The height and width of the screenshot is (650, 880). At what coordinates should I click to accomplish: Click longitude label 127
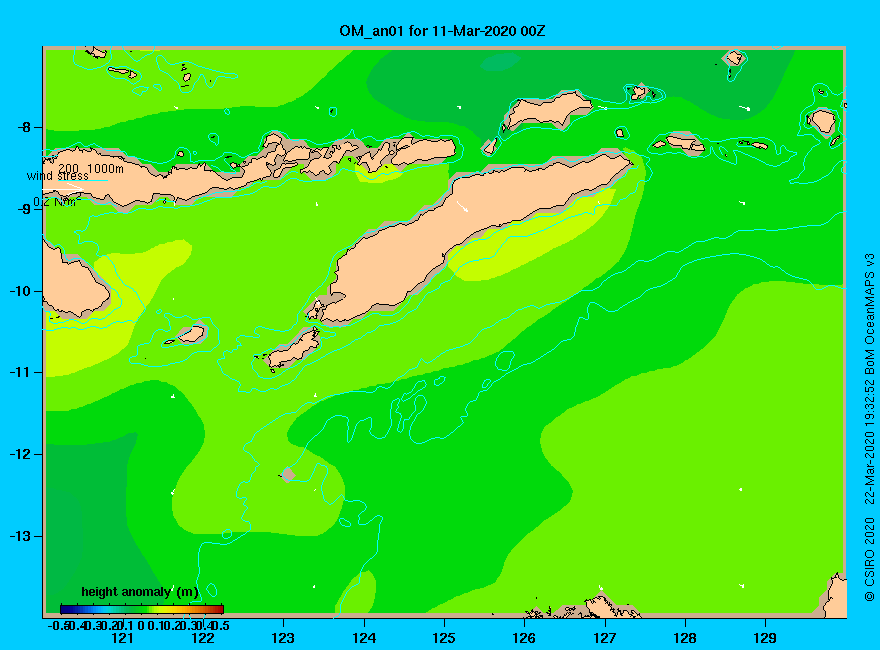(x=604, y=638)
